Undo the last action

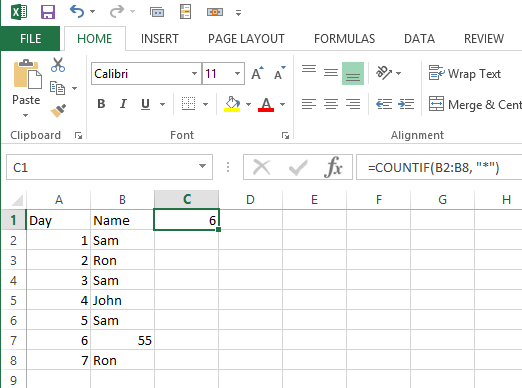point(77,12)
